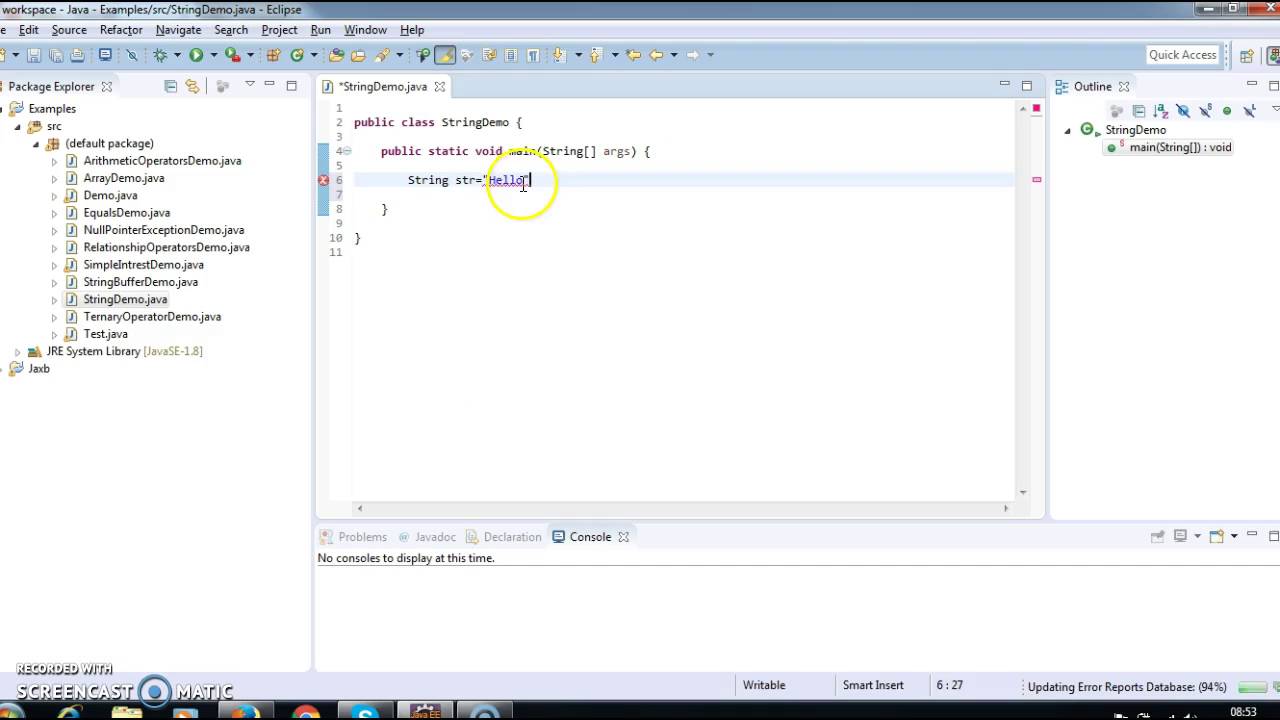The width and height of the screenshot is (1280, 720).
Task: Collapse the src folder node
Action: coord(17,127)
